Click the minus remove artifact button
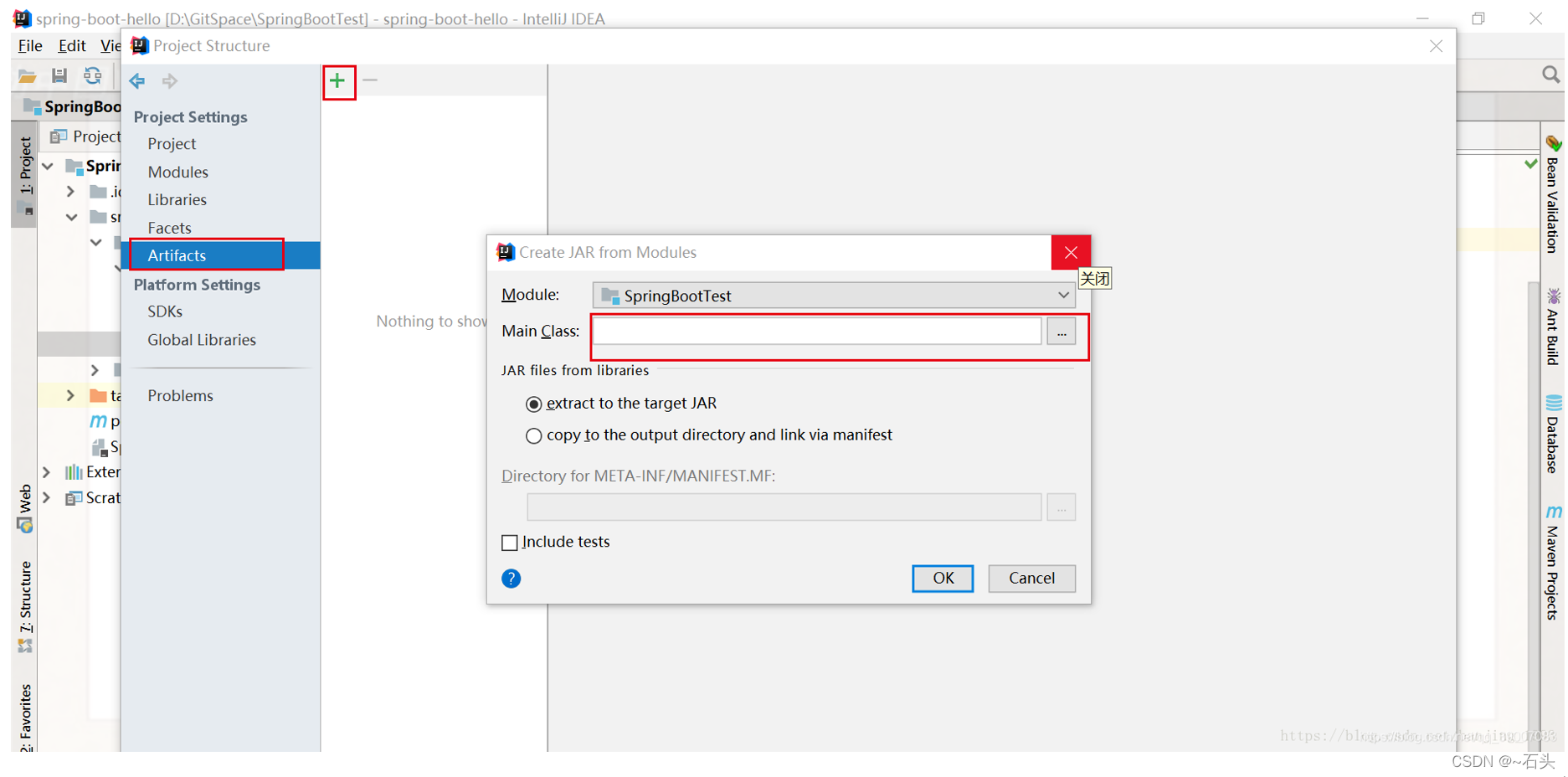 click(370, 80)
